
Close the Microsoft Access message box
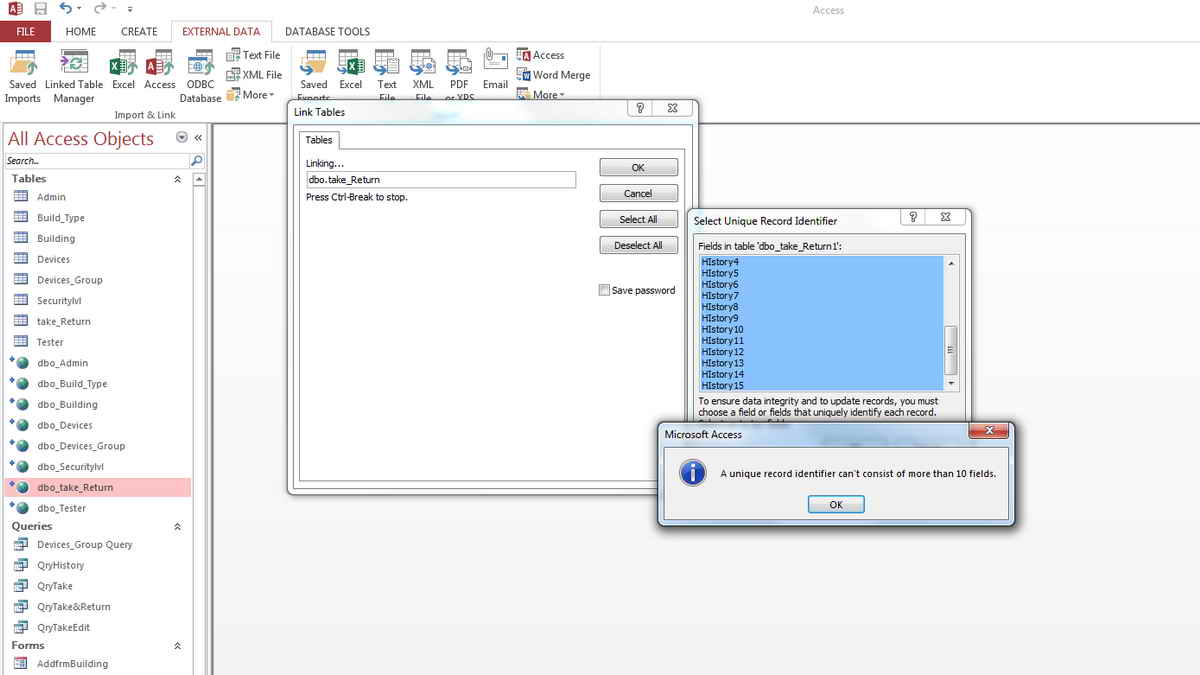point(989,431)
